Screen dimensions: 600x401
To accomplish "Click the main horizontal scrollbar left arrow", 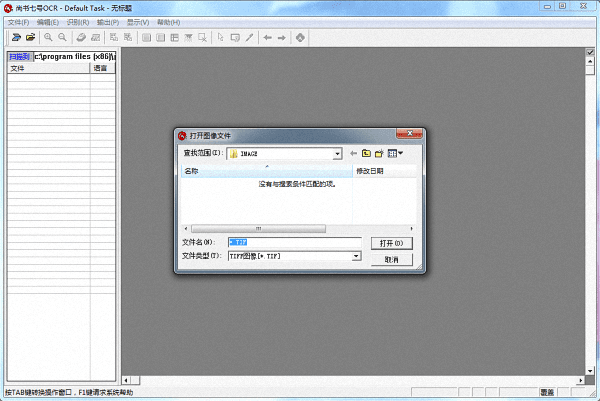I will [x=126, y=380].
